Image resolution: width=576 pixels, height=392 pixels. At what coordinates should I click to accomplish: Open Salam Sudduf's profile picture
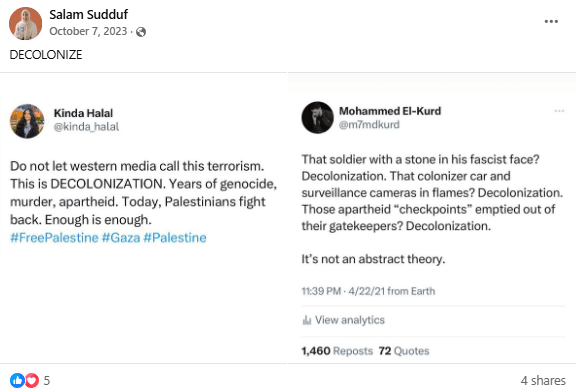click(x=25, y=23)
